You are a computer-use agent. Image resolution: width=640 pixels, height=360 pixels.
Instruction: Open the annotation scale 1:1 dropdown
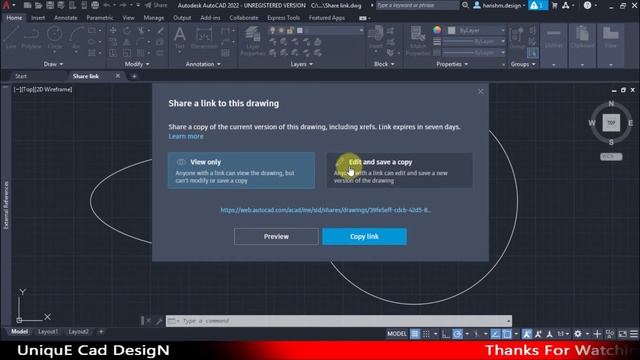(563, 334)
